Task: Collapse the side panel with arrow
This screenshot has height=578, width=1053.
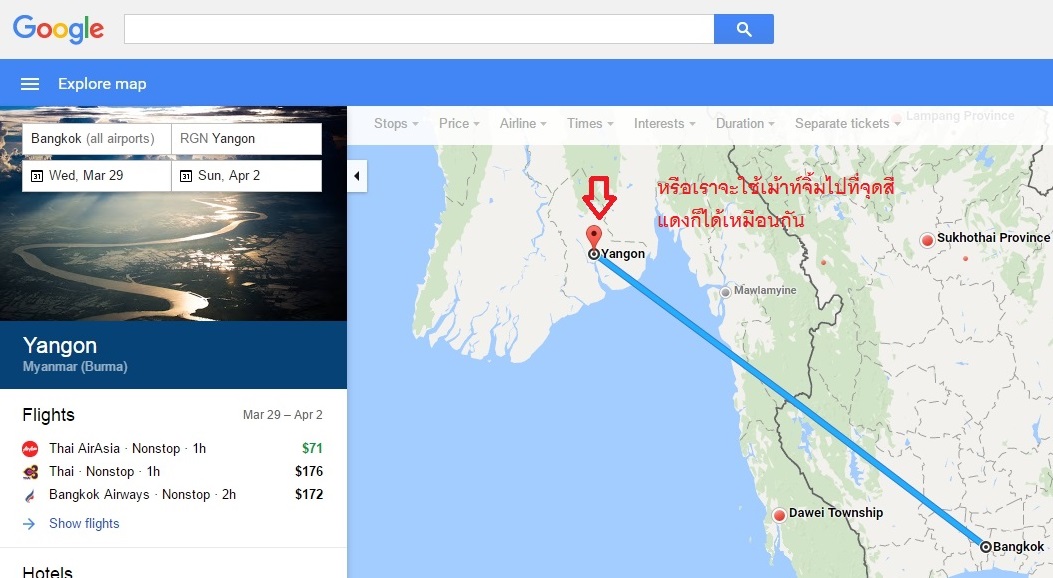Action: pyautogui.click(x=357, y=176)
